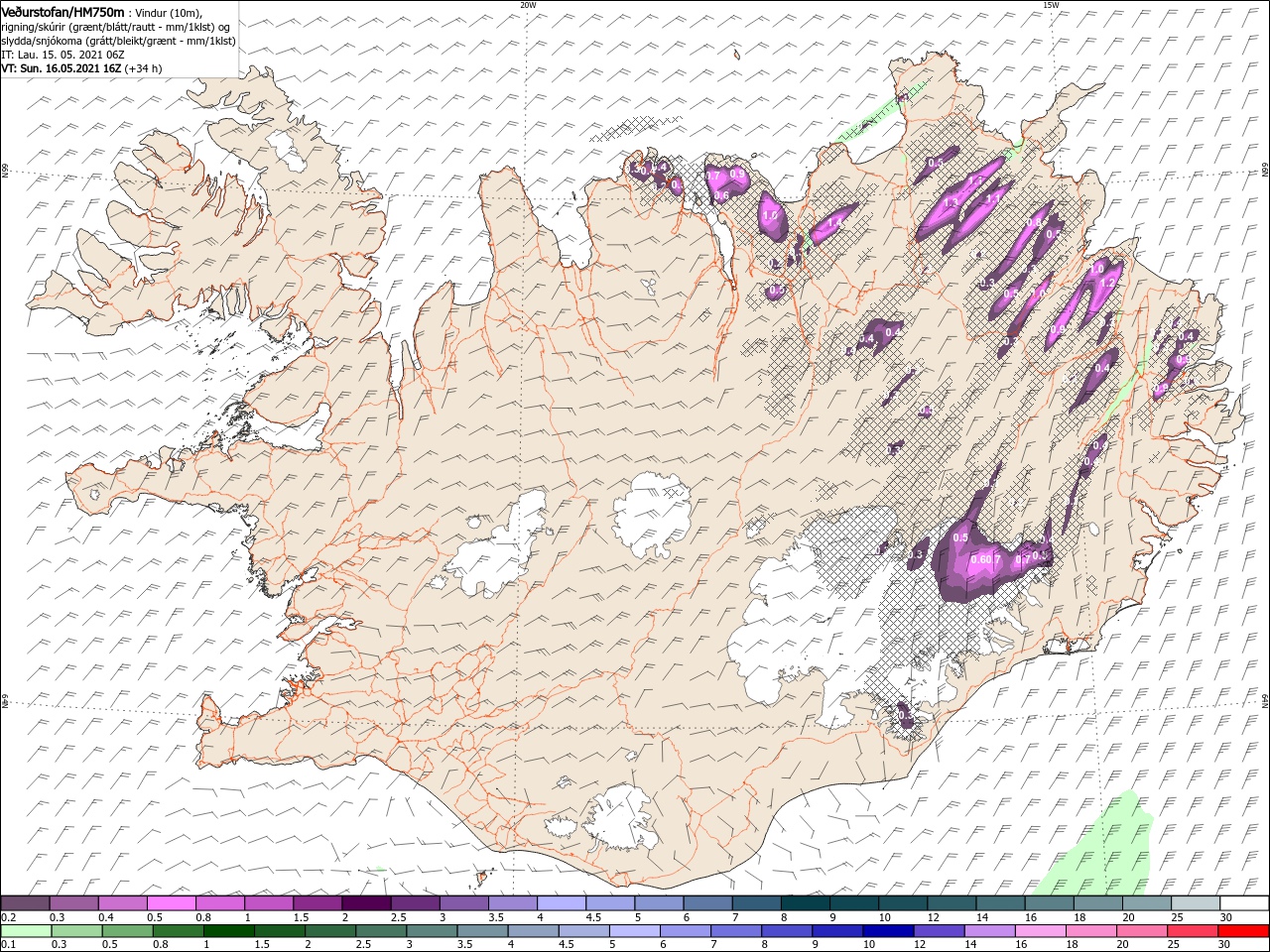Select the valid time line 'VT: Sun. 16.05.2021 16Z'
The width and height of the screenshot is (1270, 952).
click(62, 68)
